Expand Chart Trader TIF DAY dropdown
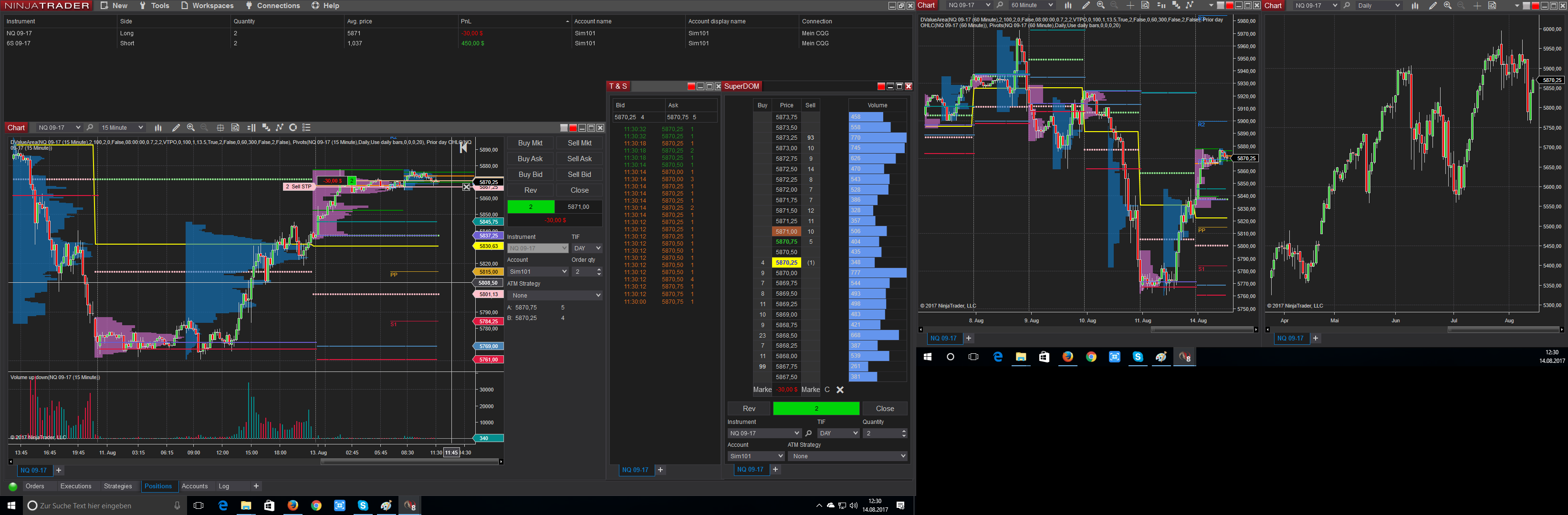The height and width of the screenshot is (515, 1568). (x=587, y=248)
